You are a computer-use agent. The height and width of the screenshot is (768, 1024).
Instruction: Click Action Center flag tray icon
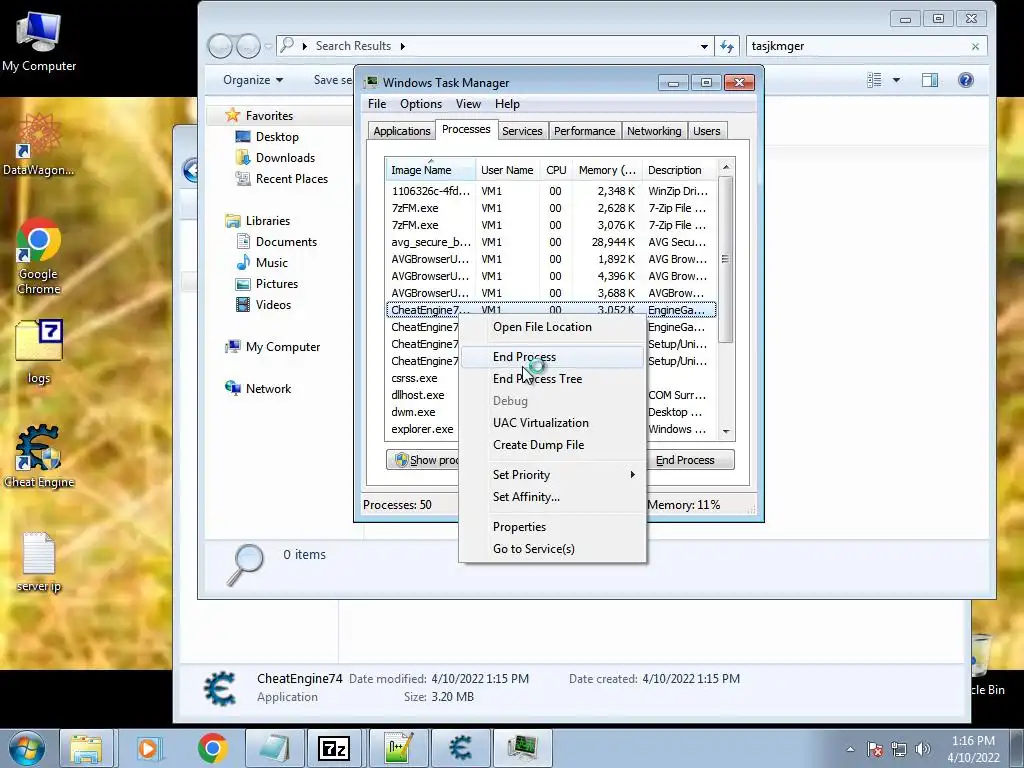coord(875,749)
